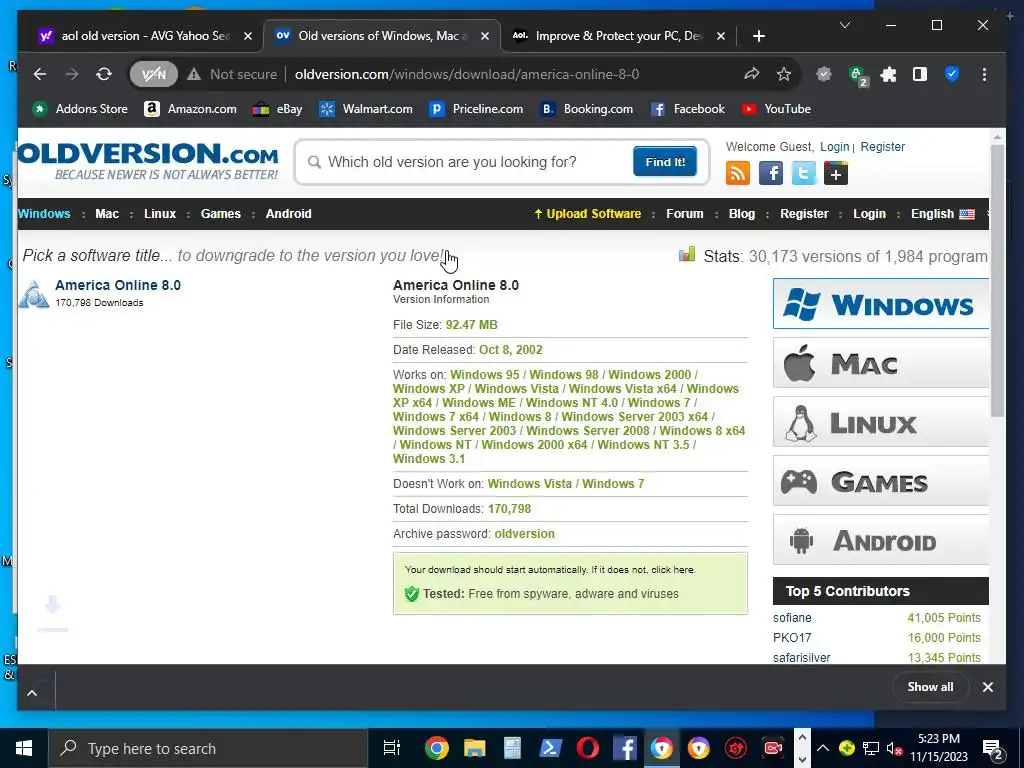Open Priceline.com bookmark

pyautogui.click(x=476, y=109)
